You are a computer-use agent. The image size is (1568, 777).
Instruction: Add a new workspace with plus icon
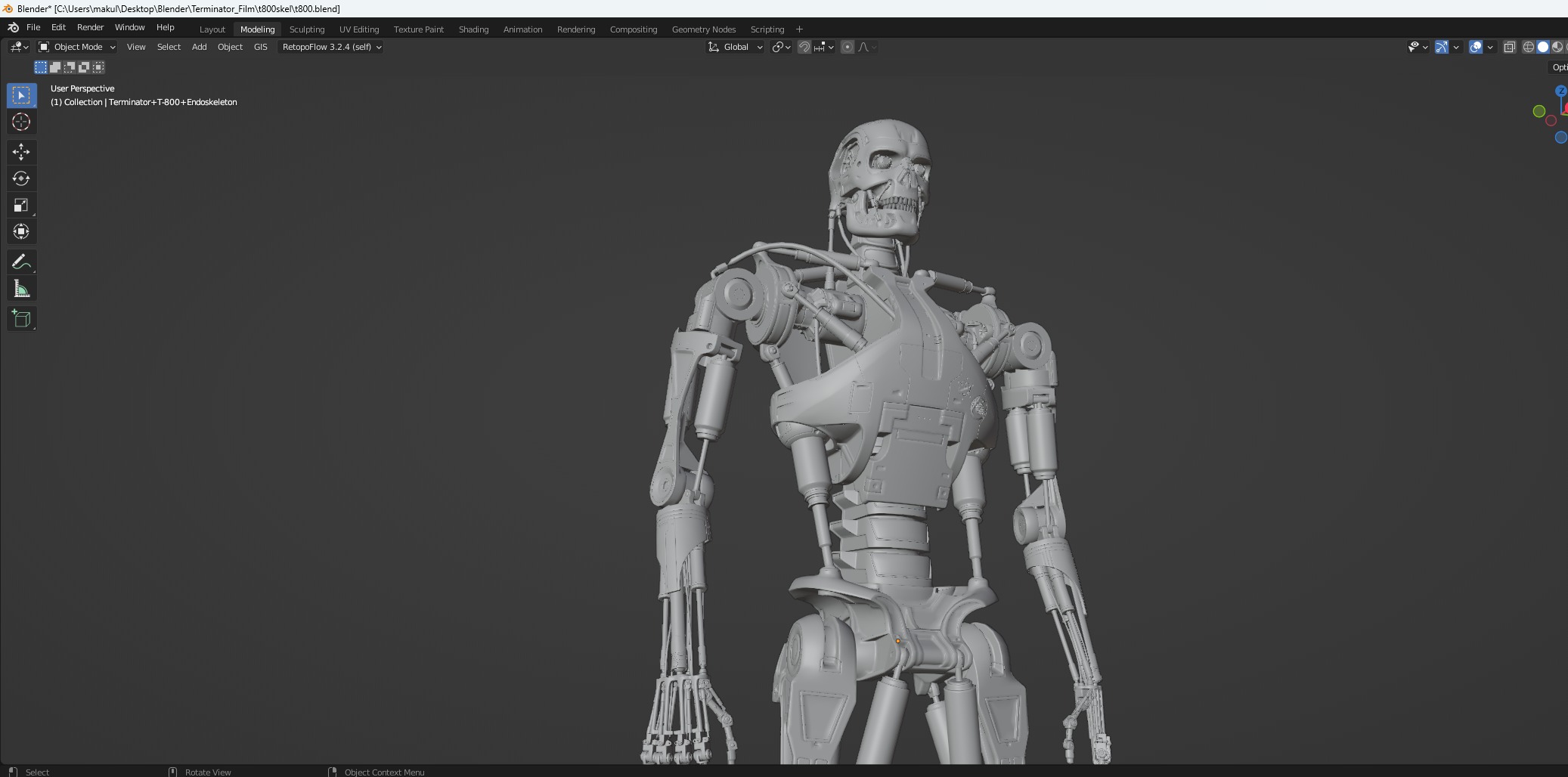[x=799, y=29]
